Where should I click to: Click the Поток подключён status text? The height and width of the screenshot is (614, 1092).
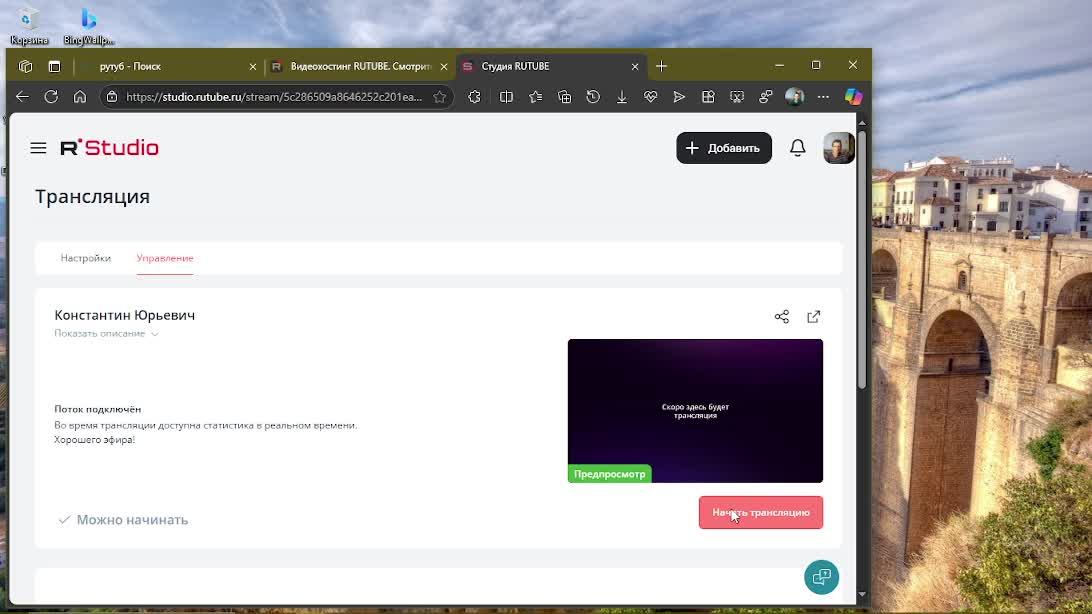click(98, 409)
